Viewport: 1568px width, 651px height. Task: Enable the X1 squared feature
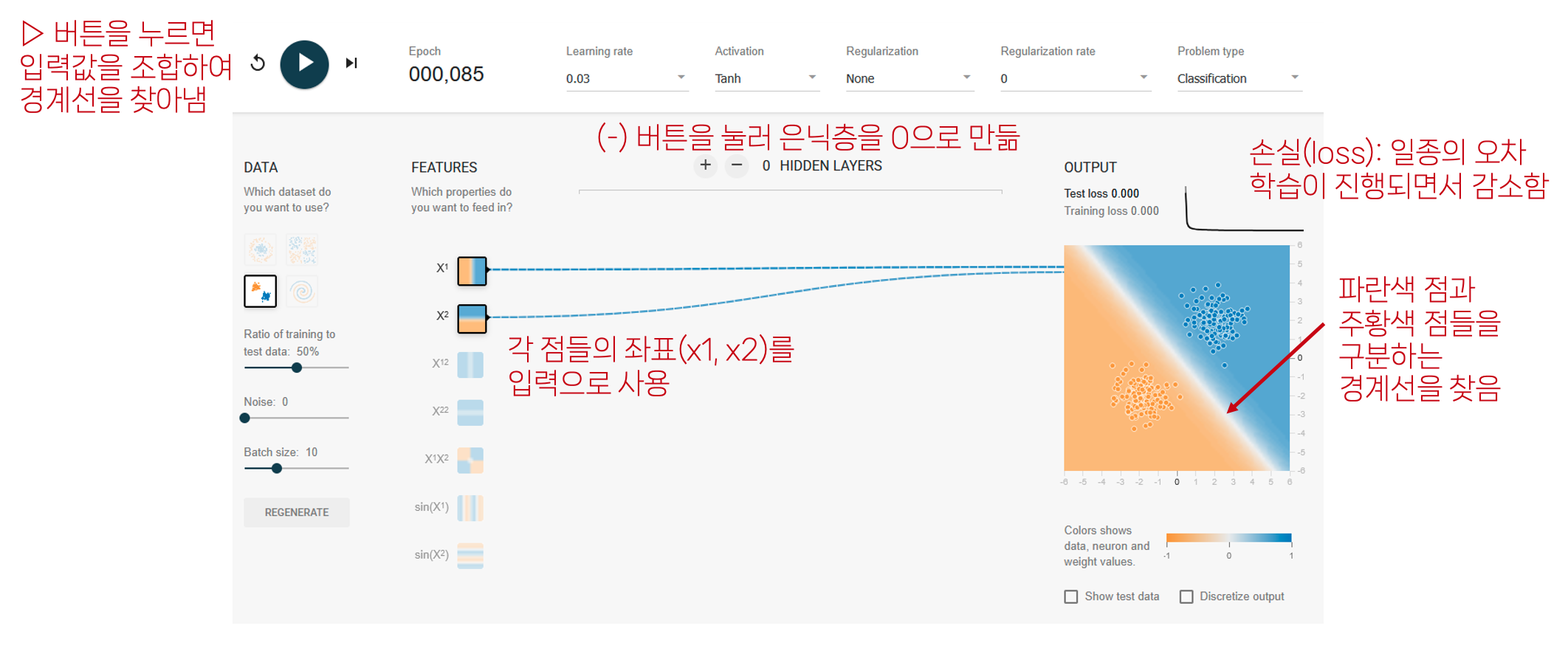[470, 365]
